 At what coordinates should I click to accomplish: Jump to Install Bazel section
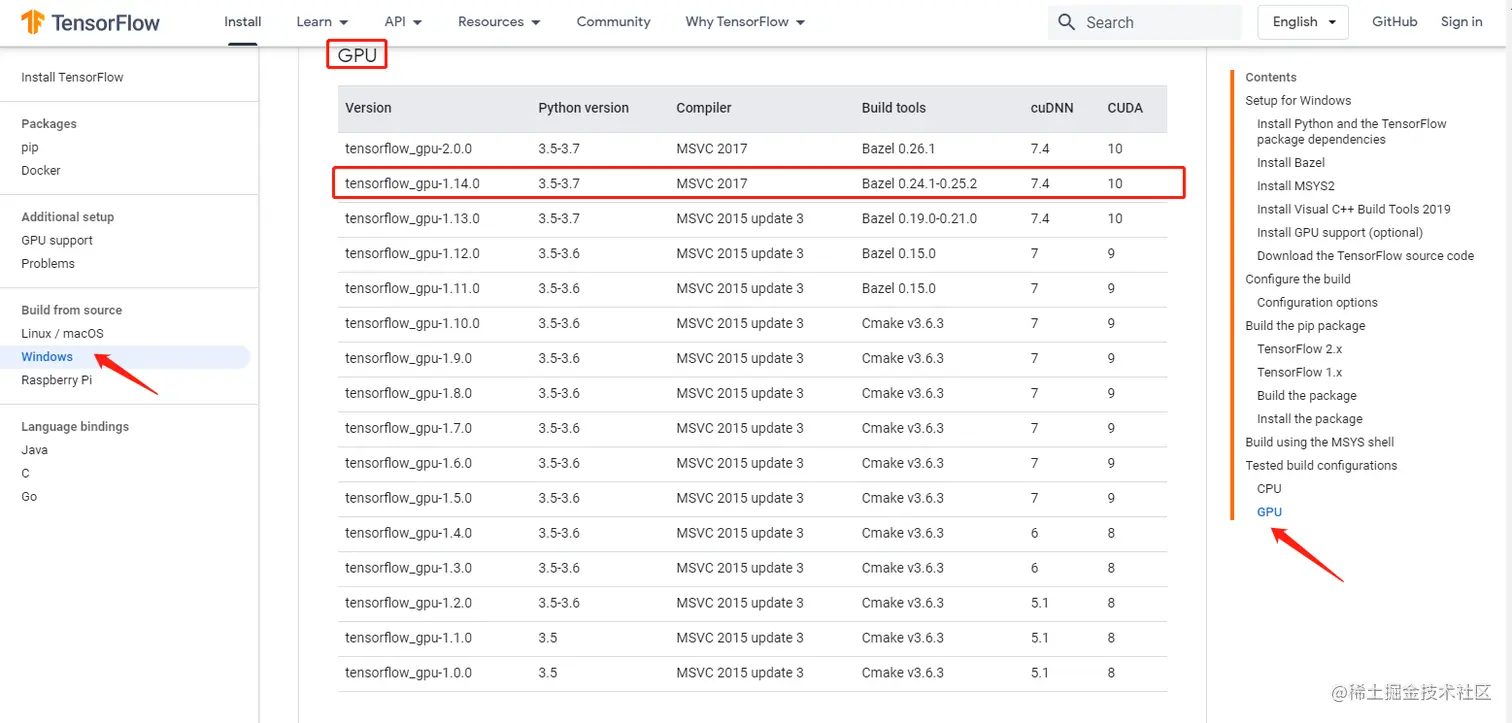[x=1291, y=162]
